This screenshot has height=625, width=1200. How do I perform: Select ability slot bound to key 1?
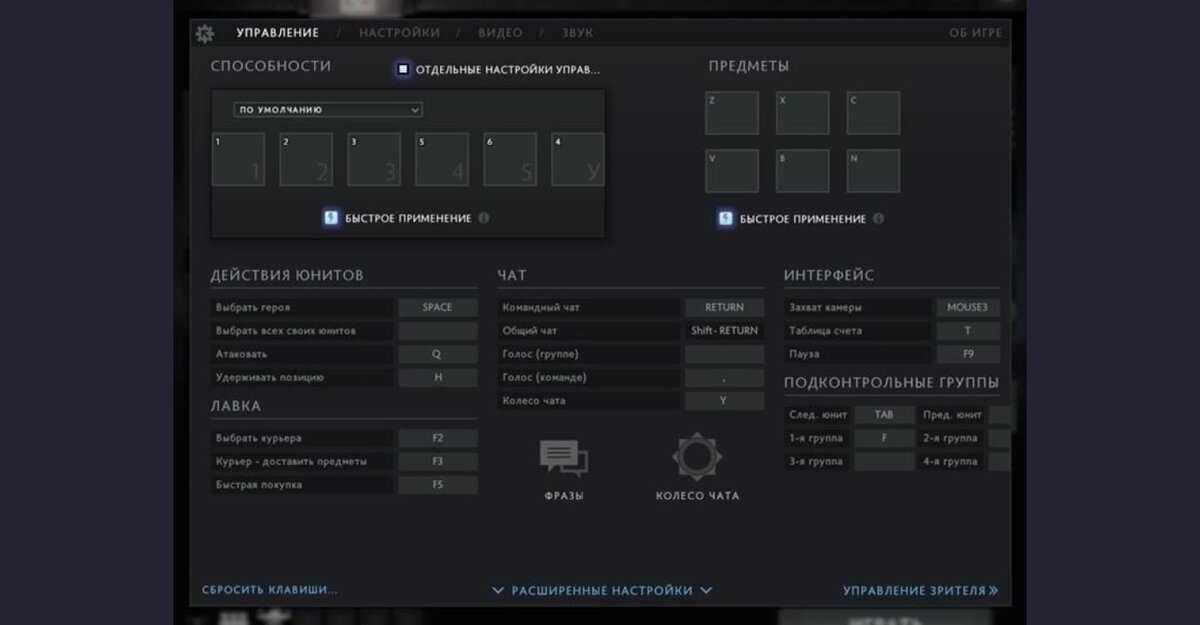(238, 160)
